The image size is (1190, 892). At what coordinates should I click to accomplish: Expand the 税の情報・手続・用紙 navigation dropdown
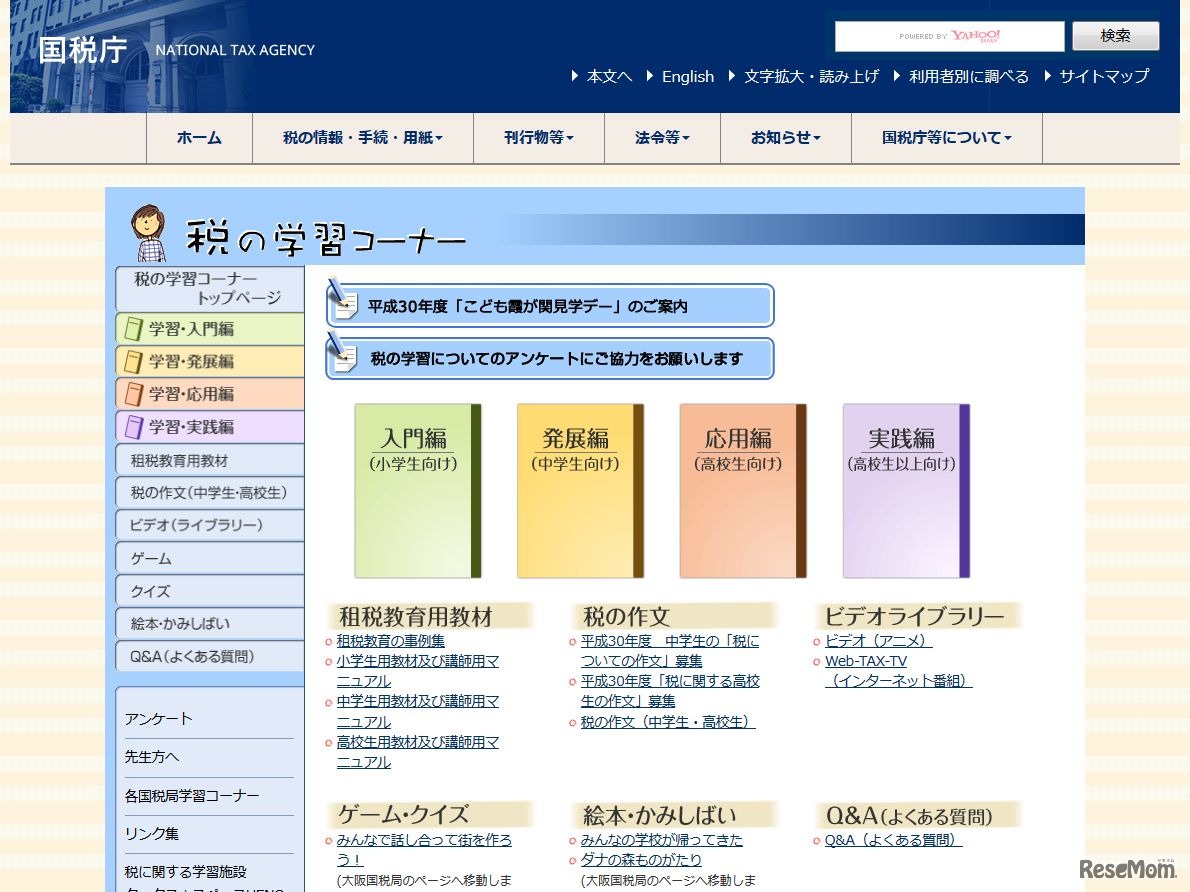(x=363, y=138)
